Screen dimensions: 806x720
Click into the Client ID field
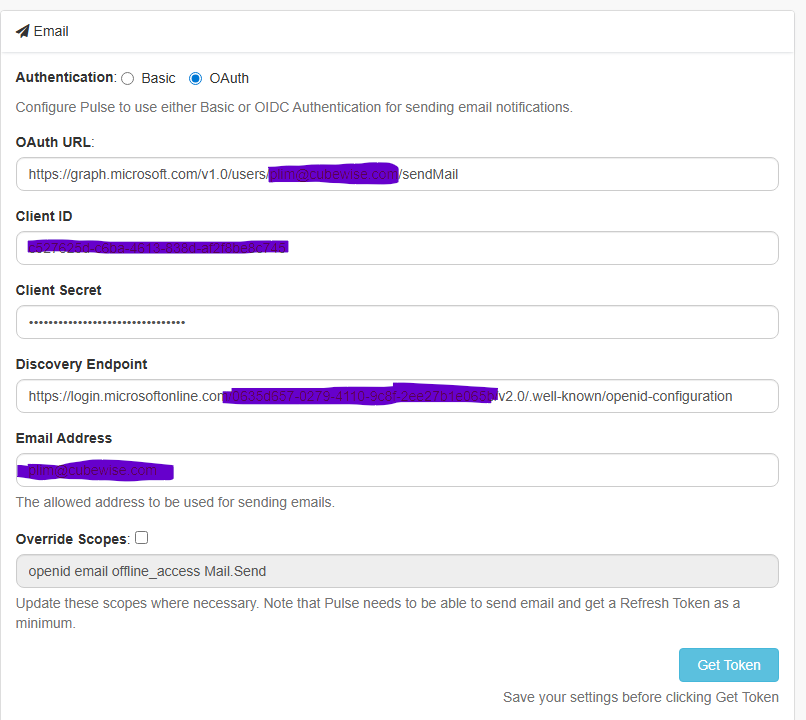pos(397,248)
